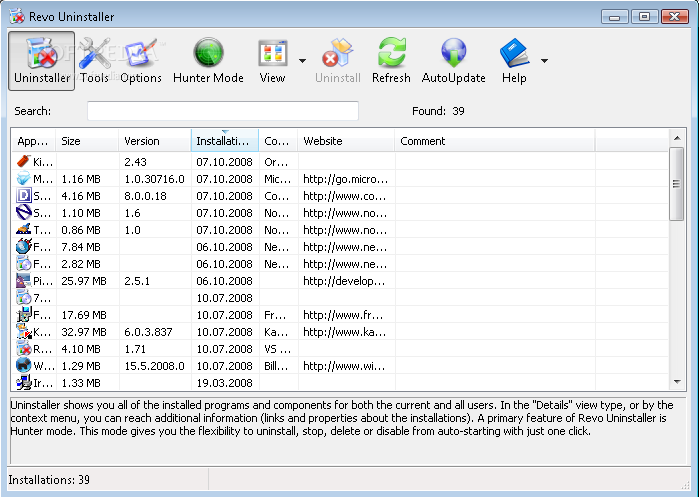Expand the Help dropdown arrow

coord(544,61)
